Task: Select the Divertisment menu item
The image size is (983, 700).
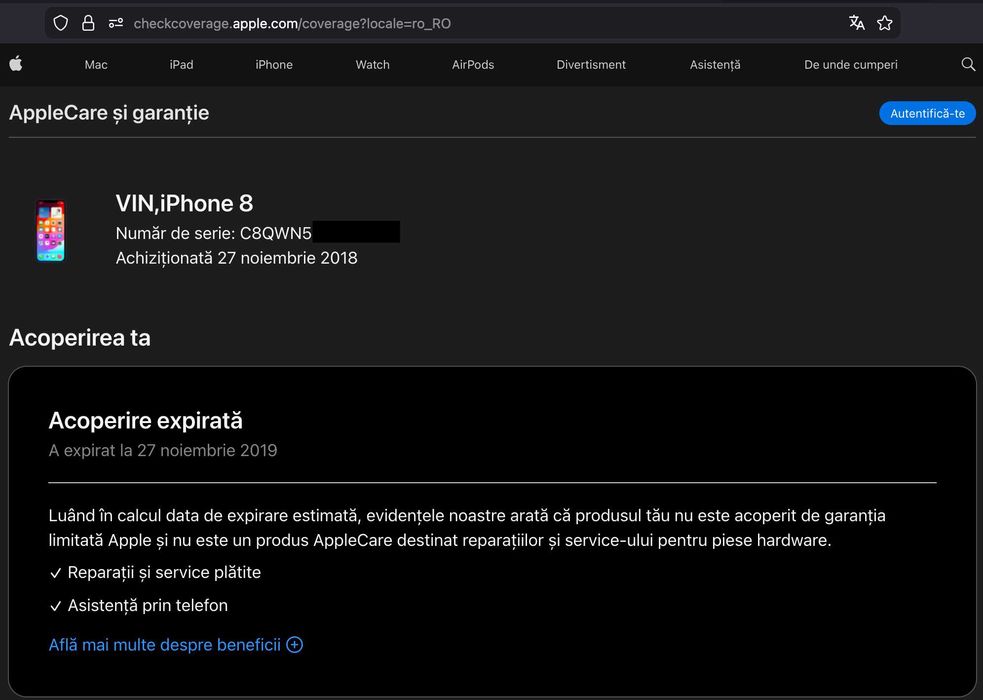Action: (591, 65)
